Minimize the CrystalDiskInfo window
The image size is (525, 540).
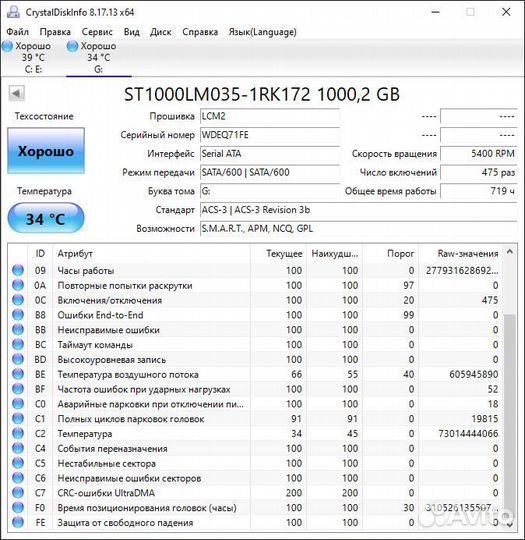pyautogui.click(x=435, y=12)
